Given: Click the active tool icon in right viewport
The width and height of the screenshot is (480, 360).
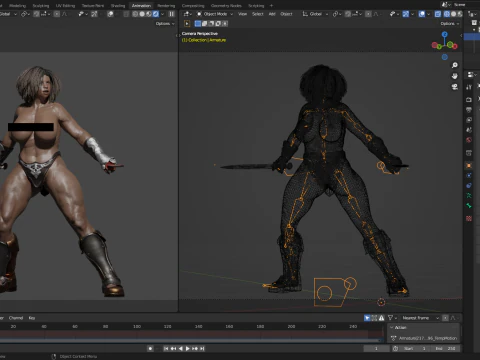Looking at the screenshot, I should [187, 24].
